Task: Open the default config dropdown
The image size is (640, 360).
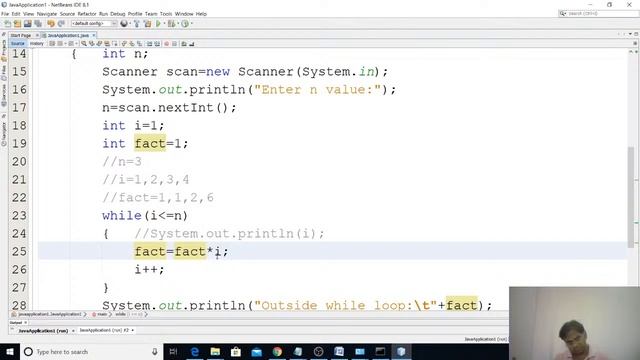Action: [x=94, y=24]
